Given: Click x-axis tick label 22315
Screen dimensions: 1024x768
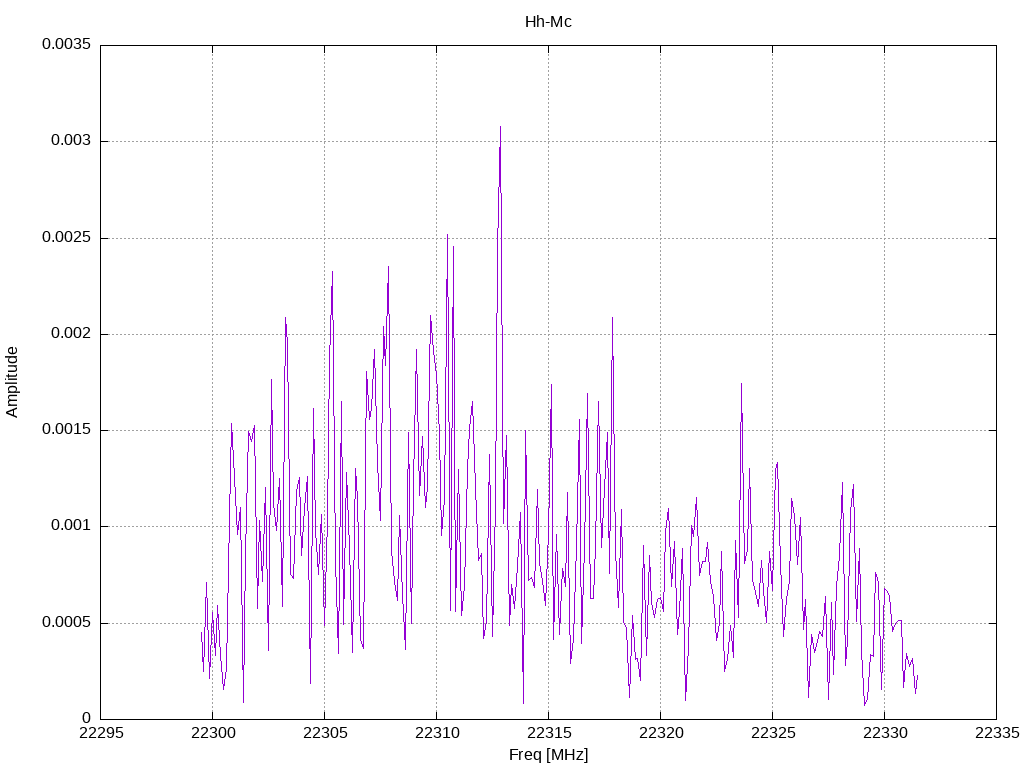Looking at the screenshot, I should [549, 733].
